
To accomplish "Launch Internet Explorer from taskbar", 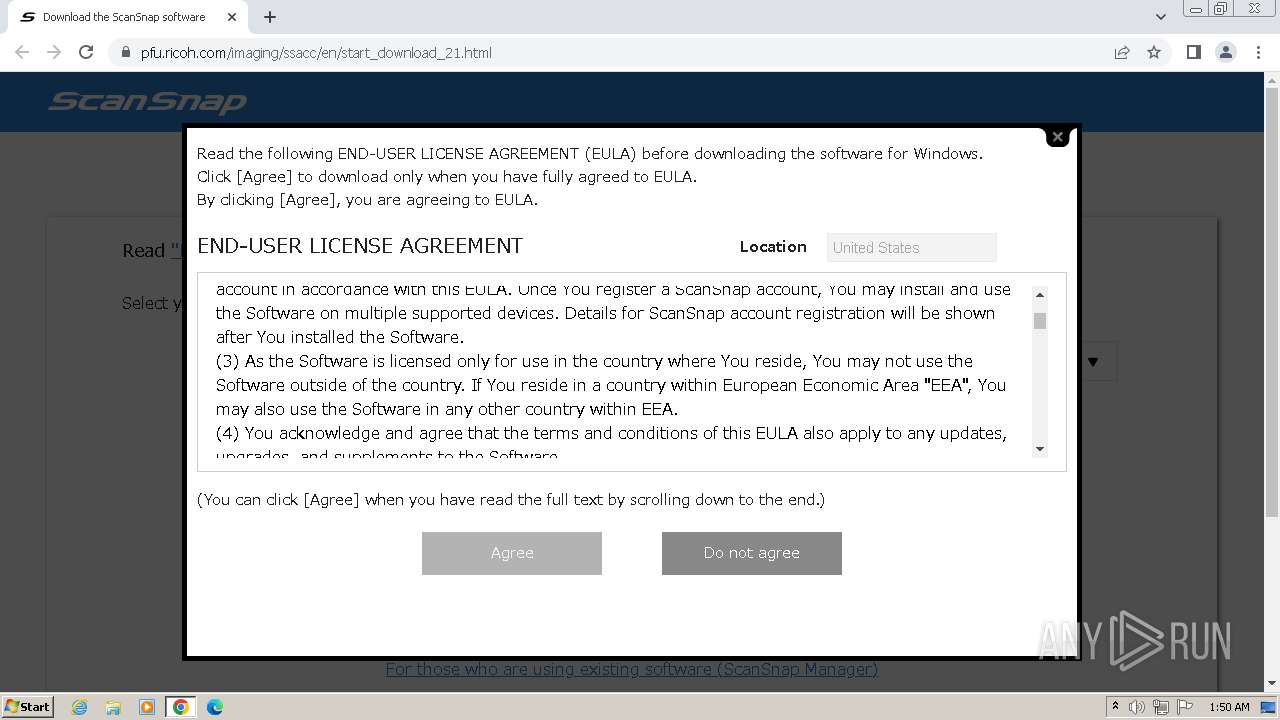I will tap(79, 707).
